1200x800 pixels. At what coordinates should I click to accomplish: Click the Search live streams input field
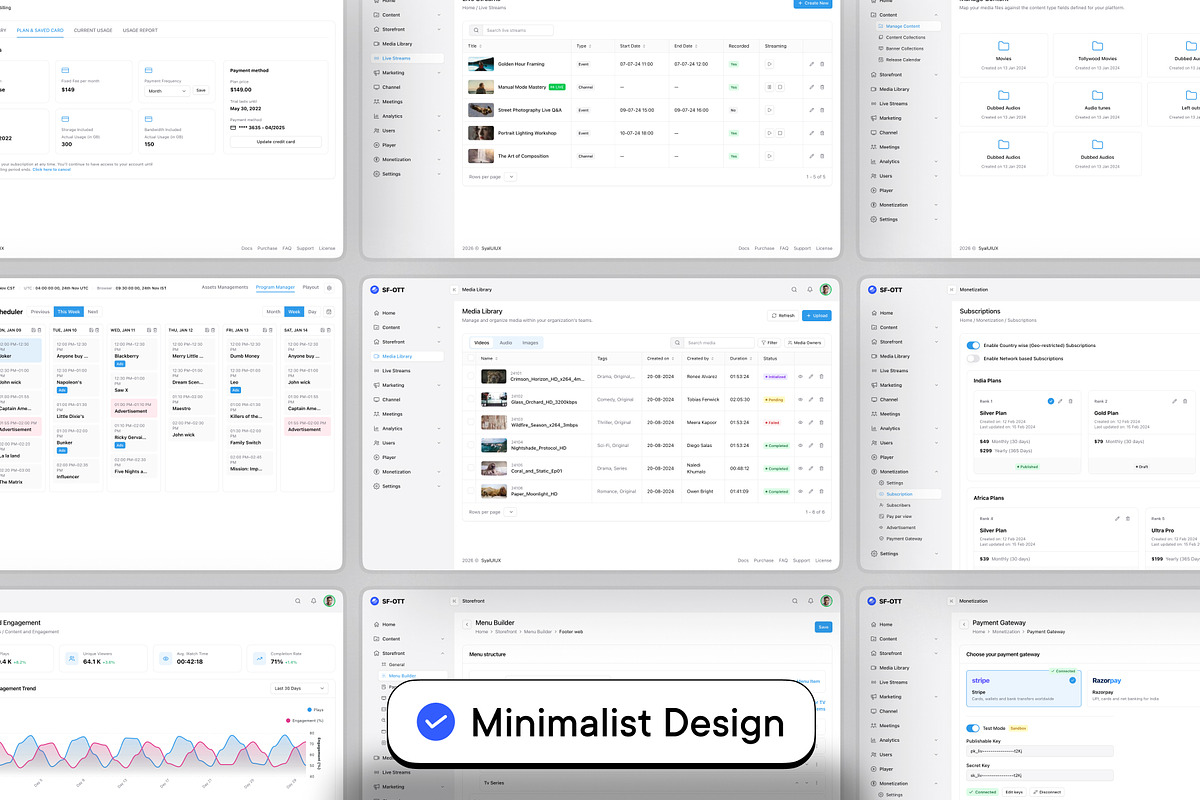513,30
